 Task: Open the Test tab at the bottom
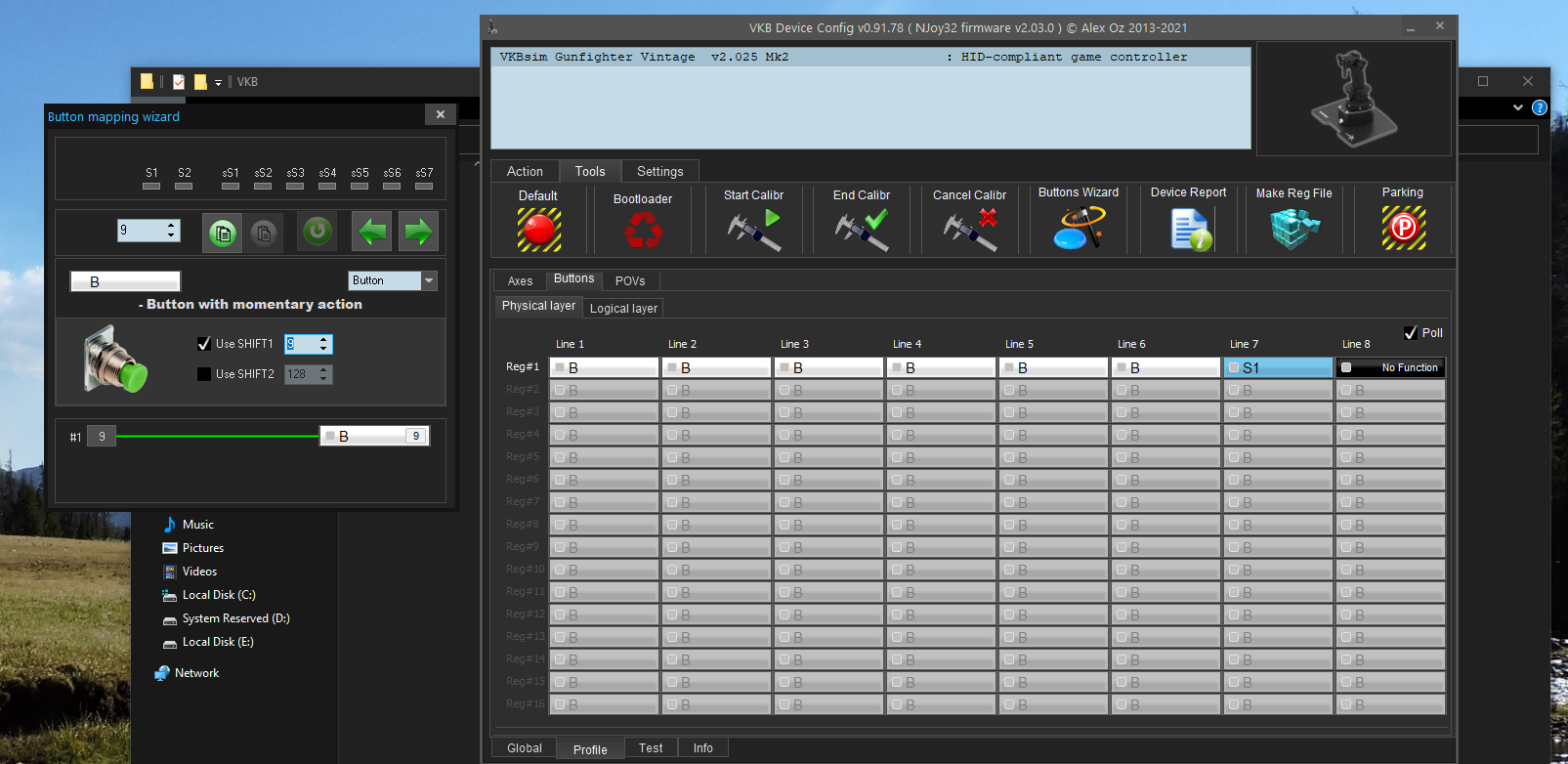[651, 748]
